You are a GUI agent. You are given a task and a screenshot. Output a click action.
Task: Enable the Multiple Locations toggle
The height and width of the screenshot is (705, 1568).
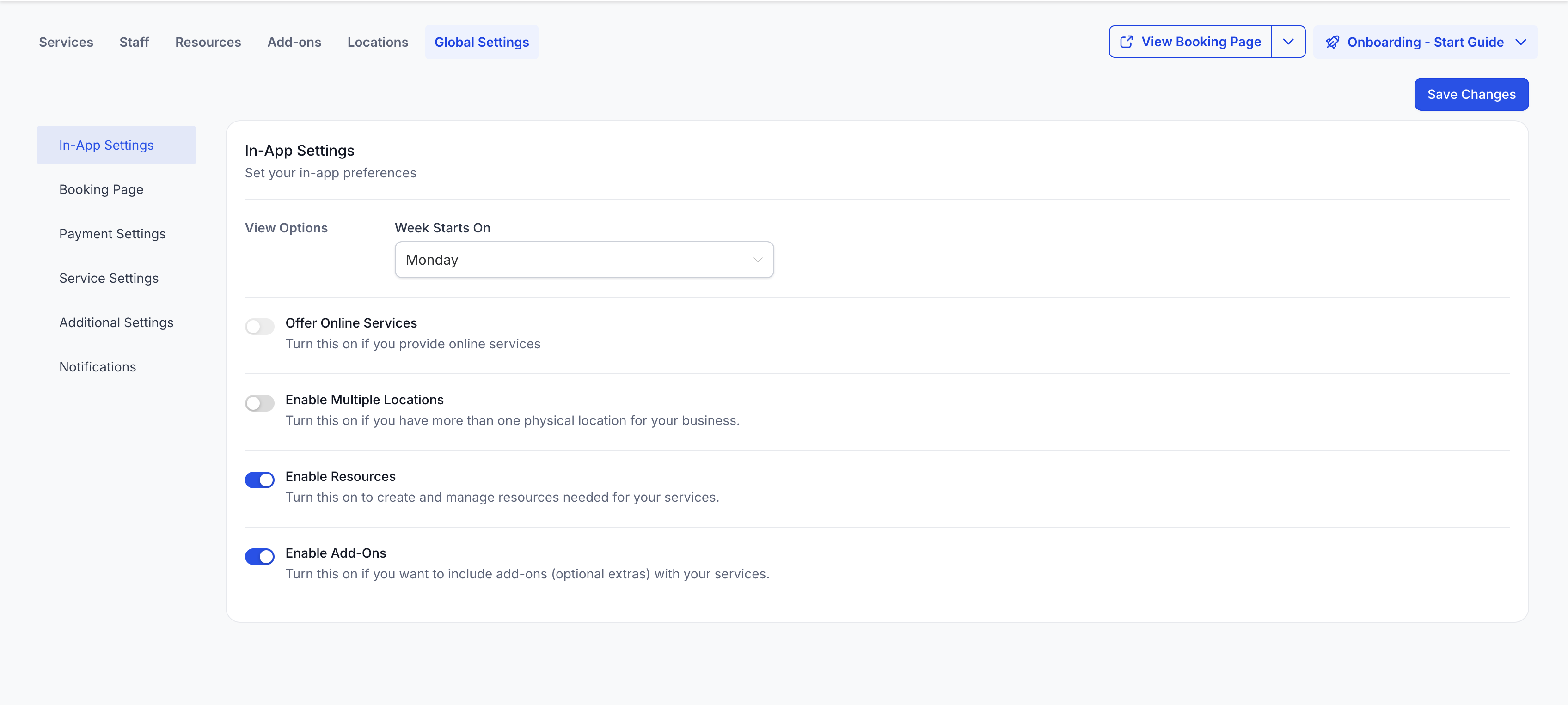[x=259, y=403]
